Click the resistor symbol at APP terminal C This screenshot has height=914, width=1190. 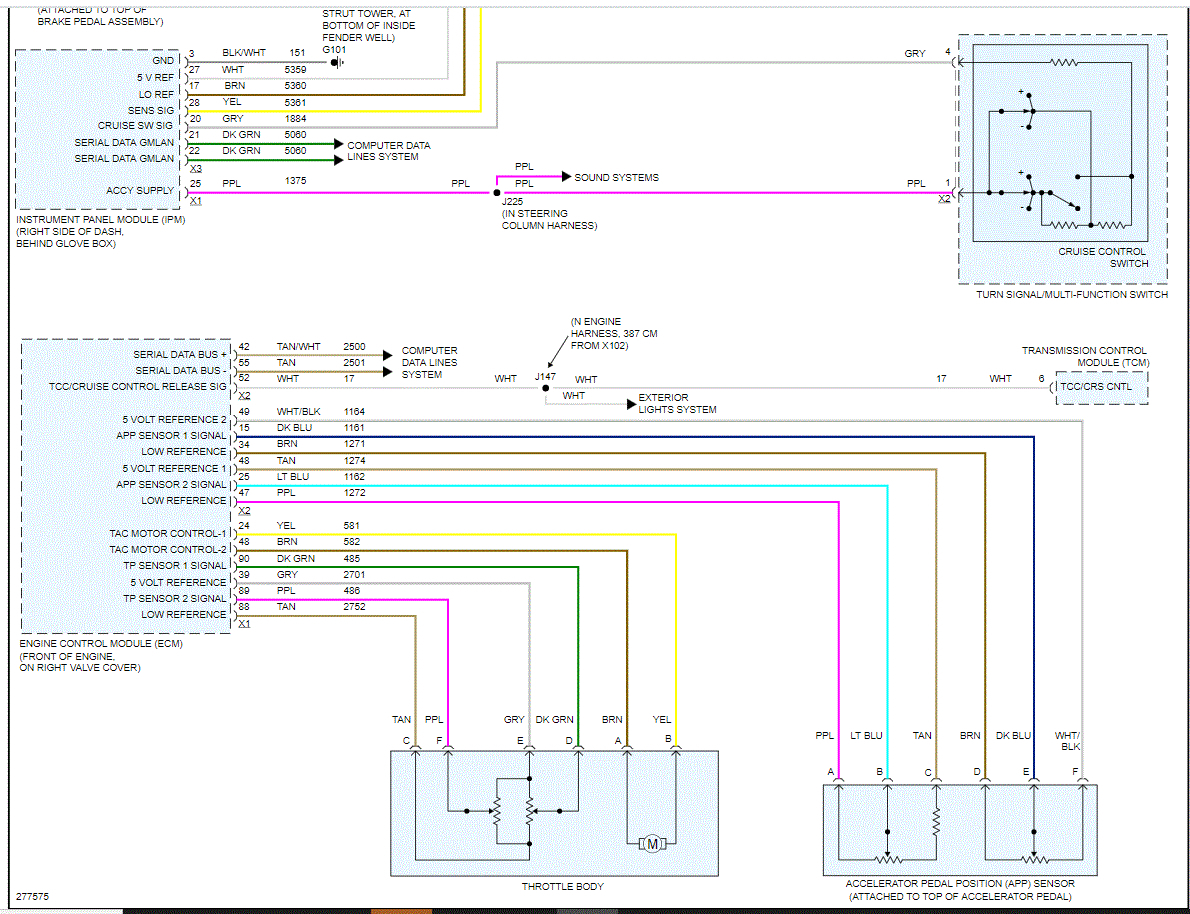[936, 822]
